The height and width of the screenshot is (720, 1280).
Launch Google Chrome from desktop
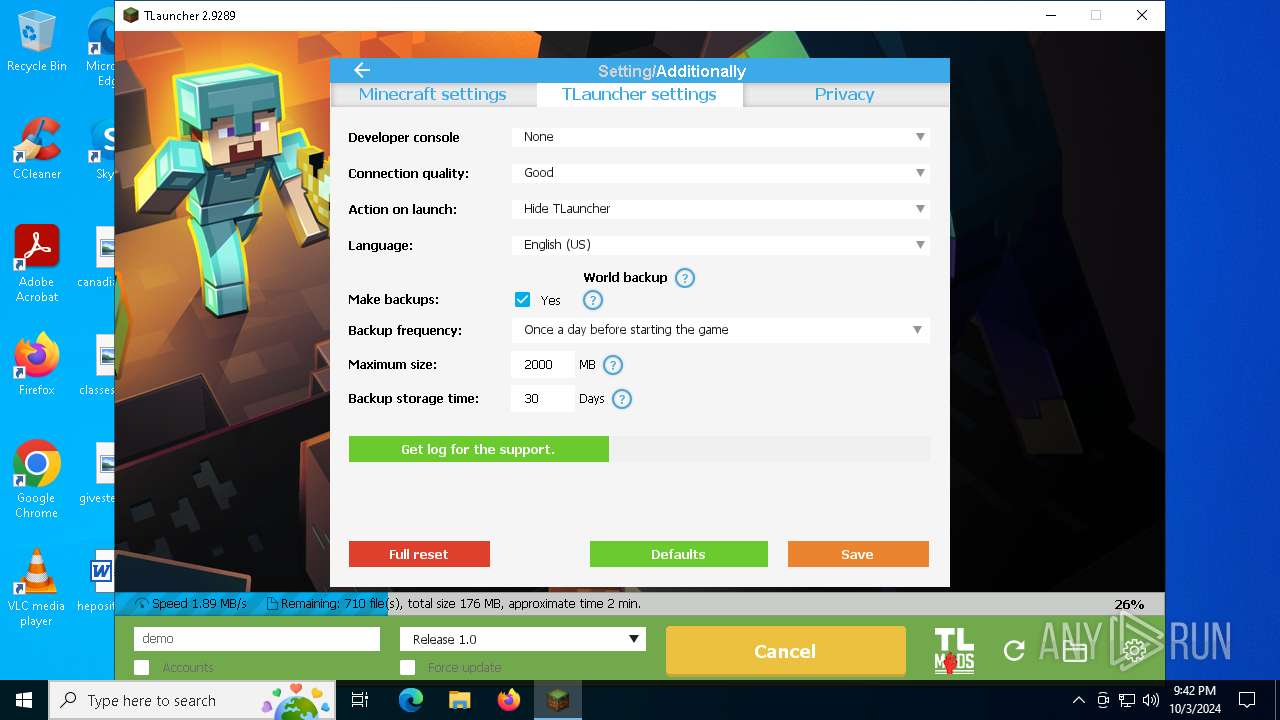tap(37, 480)
